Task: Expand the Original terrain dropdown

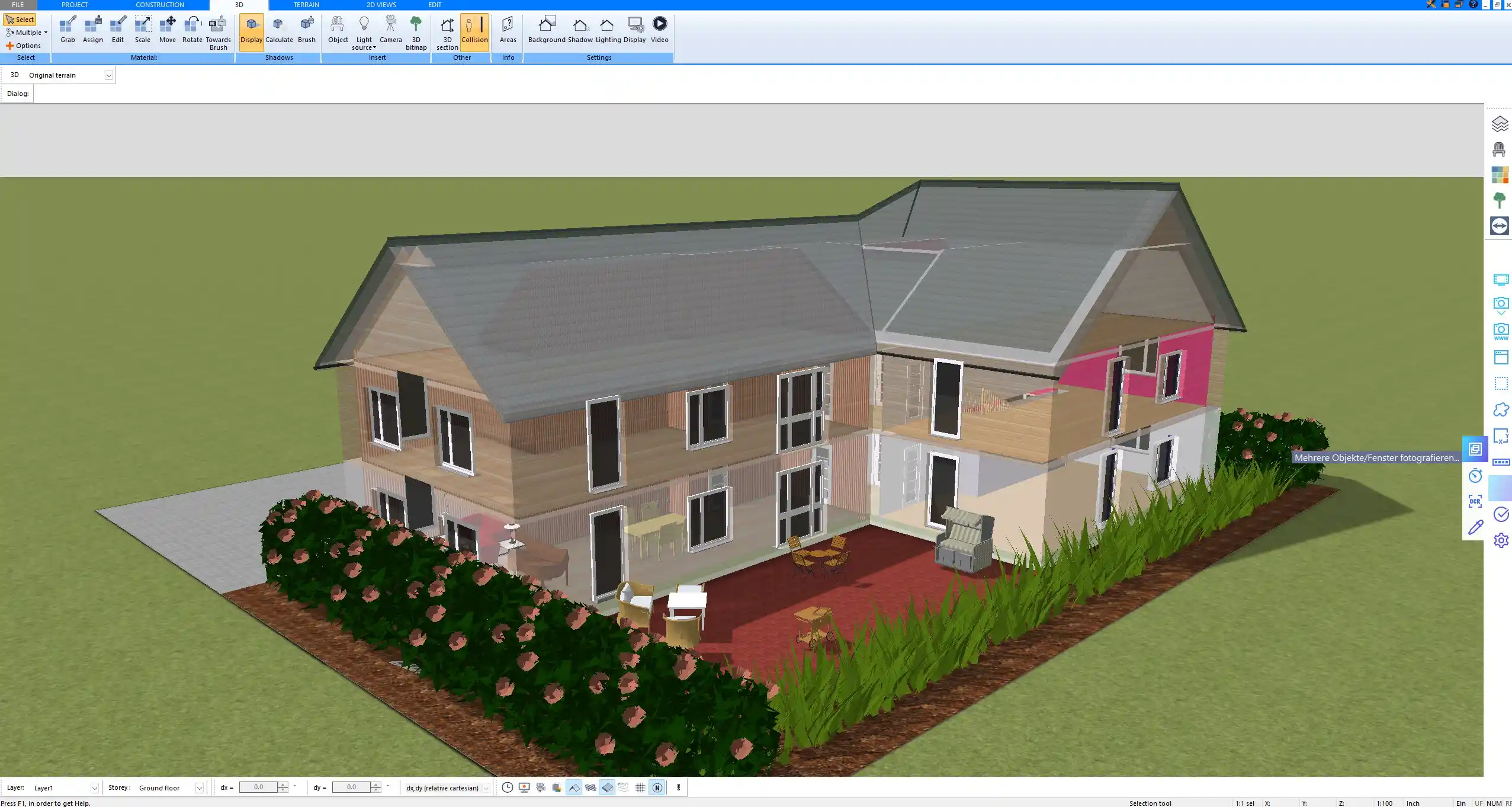Action: (109, 75)
